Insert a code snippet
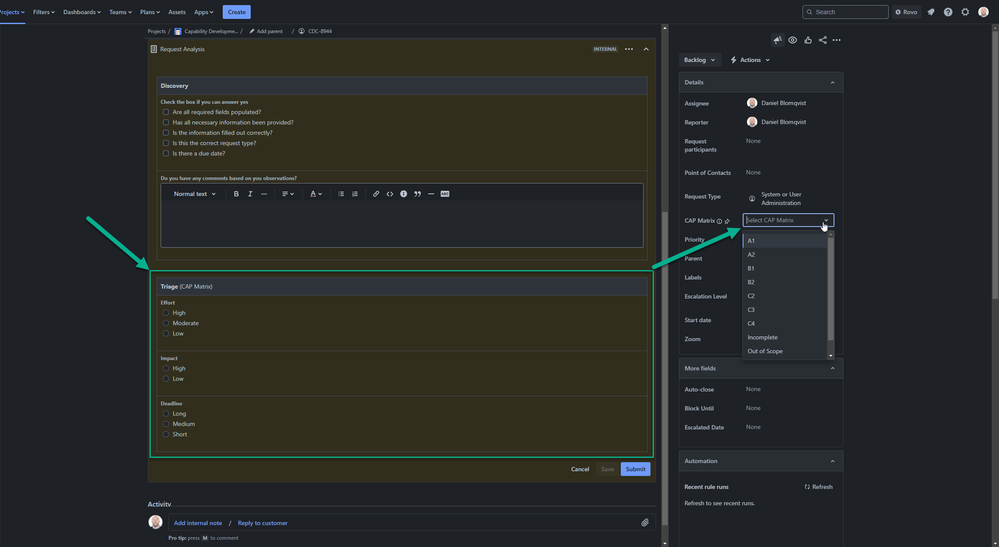The width and height of the screenshot is (999, 547). 390,194
